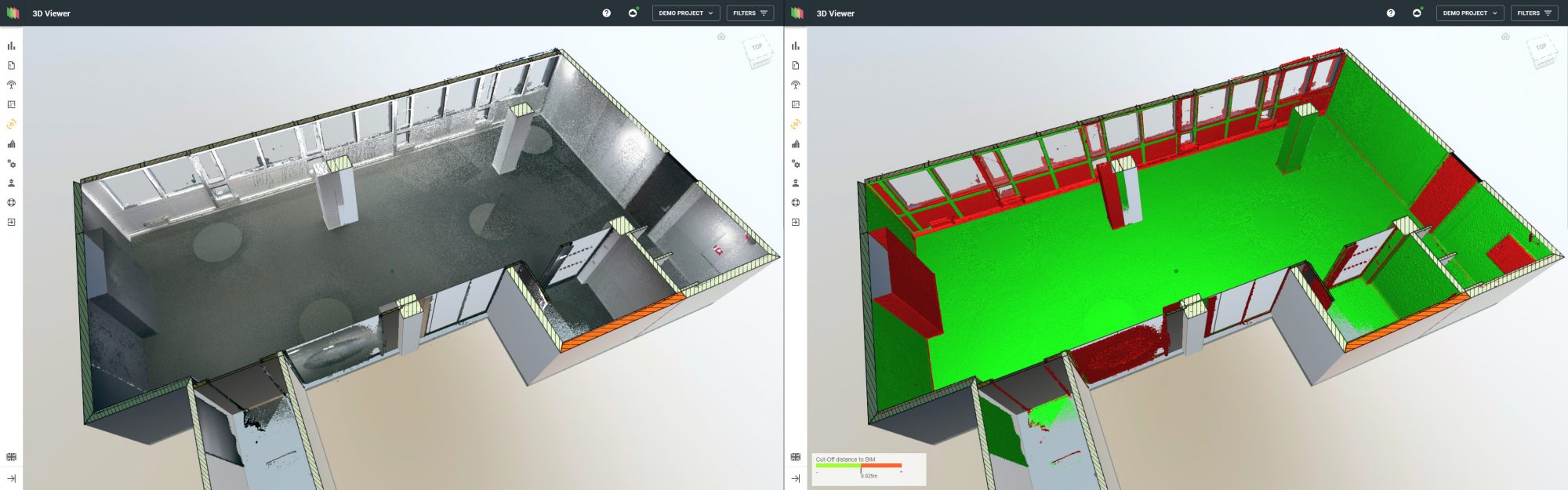Expand DEMO PROJECT dropdown in left viewer
The height and width of the screenshot is (490, 1568).
tap(685, 13)
